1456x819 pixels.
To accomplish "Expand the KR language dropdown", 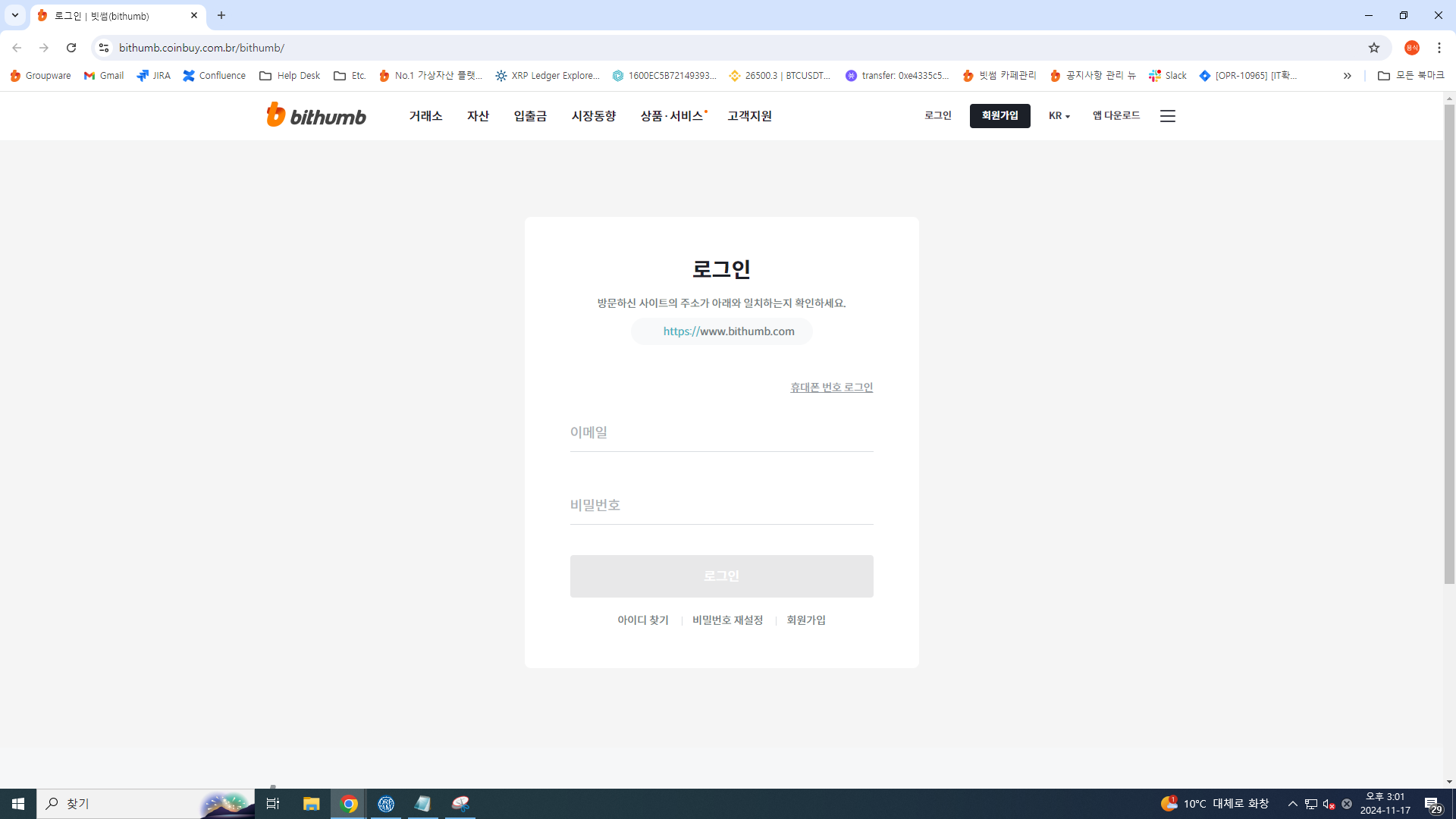I will [1059, 116].
